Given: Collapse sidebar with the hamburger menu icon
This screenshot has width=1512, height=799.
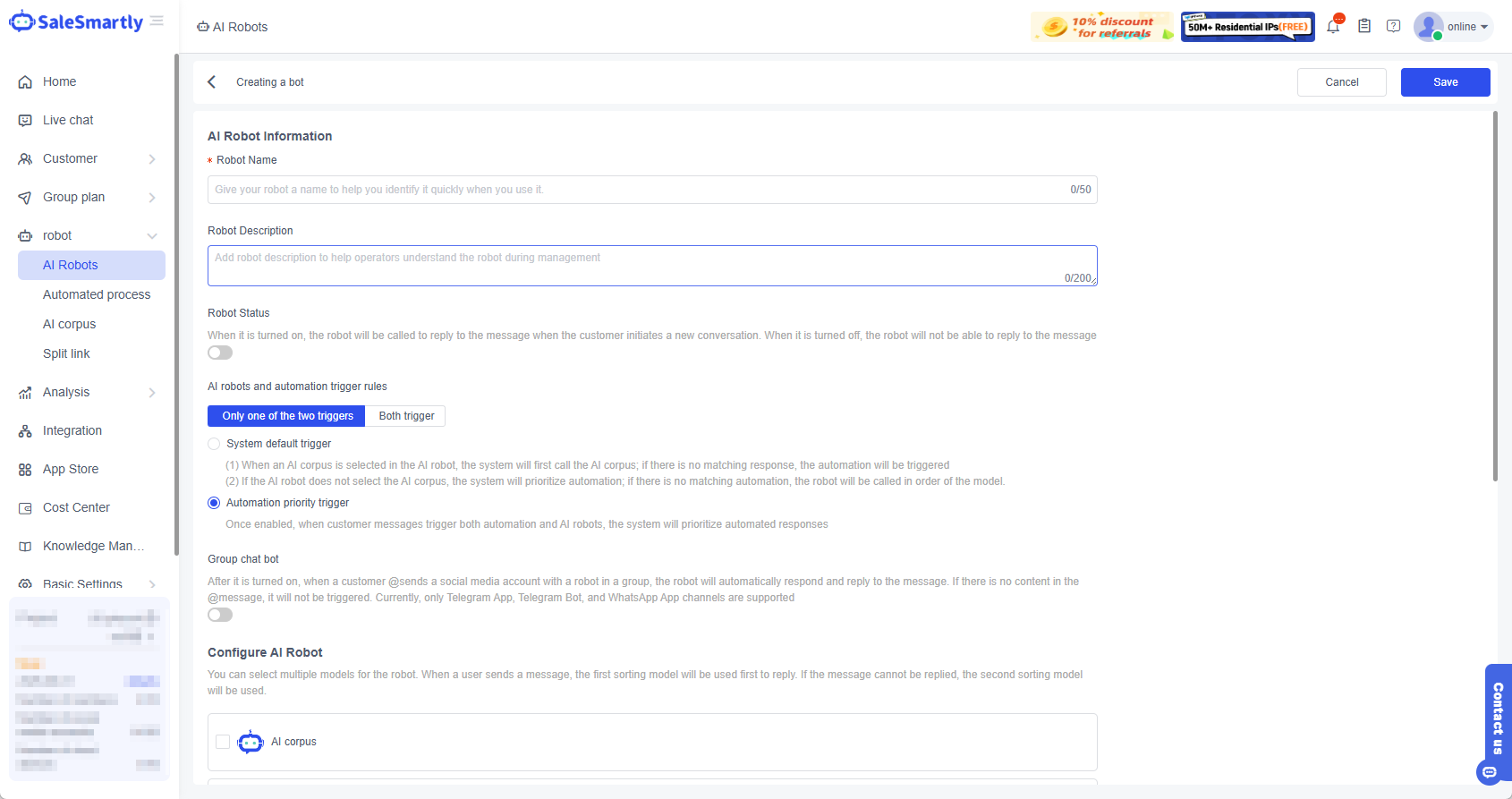Looking at the screenshot, I should pos(157,21).
